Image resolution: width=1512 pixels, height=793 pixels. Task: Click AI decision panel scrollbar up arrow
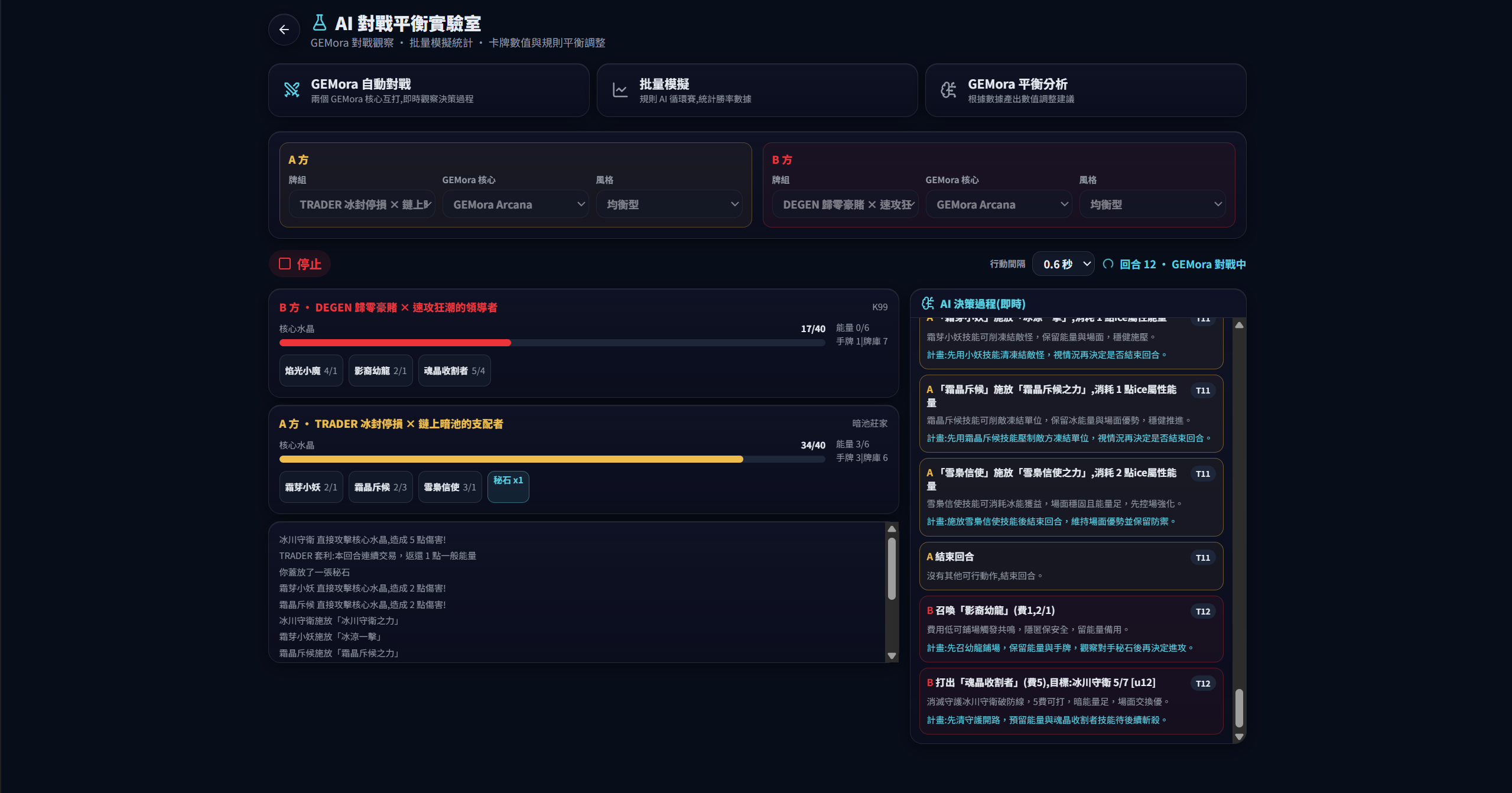click(x=1240, y=325)
